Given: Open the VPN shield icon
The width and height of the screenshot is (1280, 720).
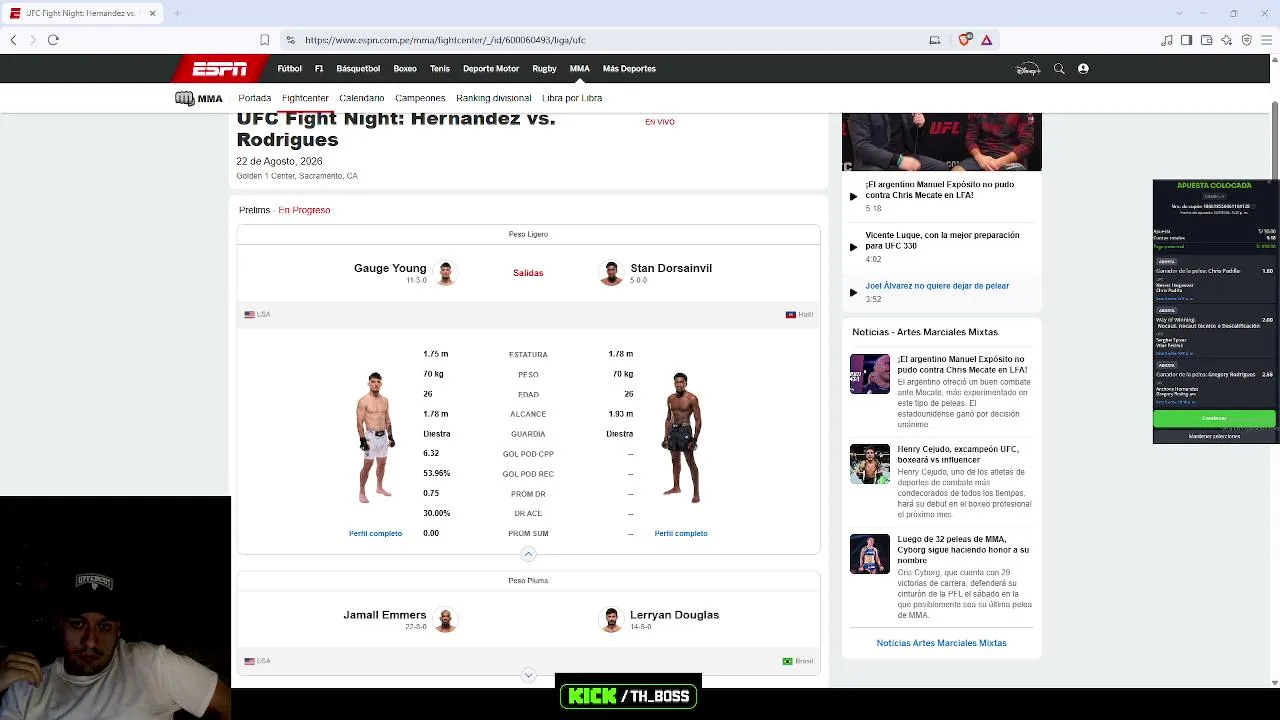Looking at the screenshot, I should (1246, 40).
